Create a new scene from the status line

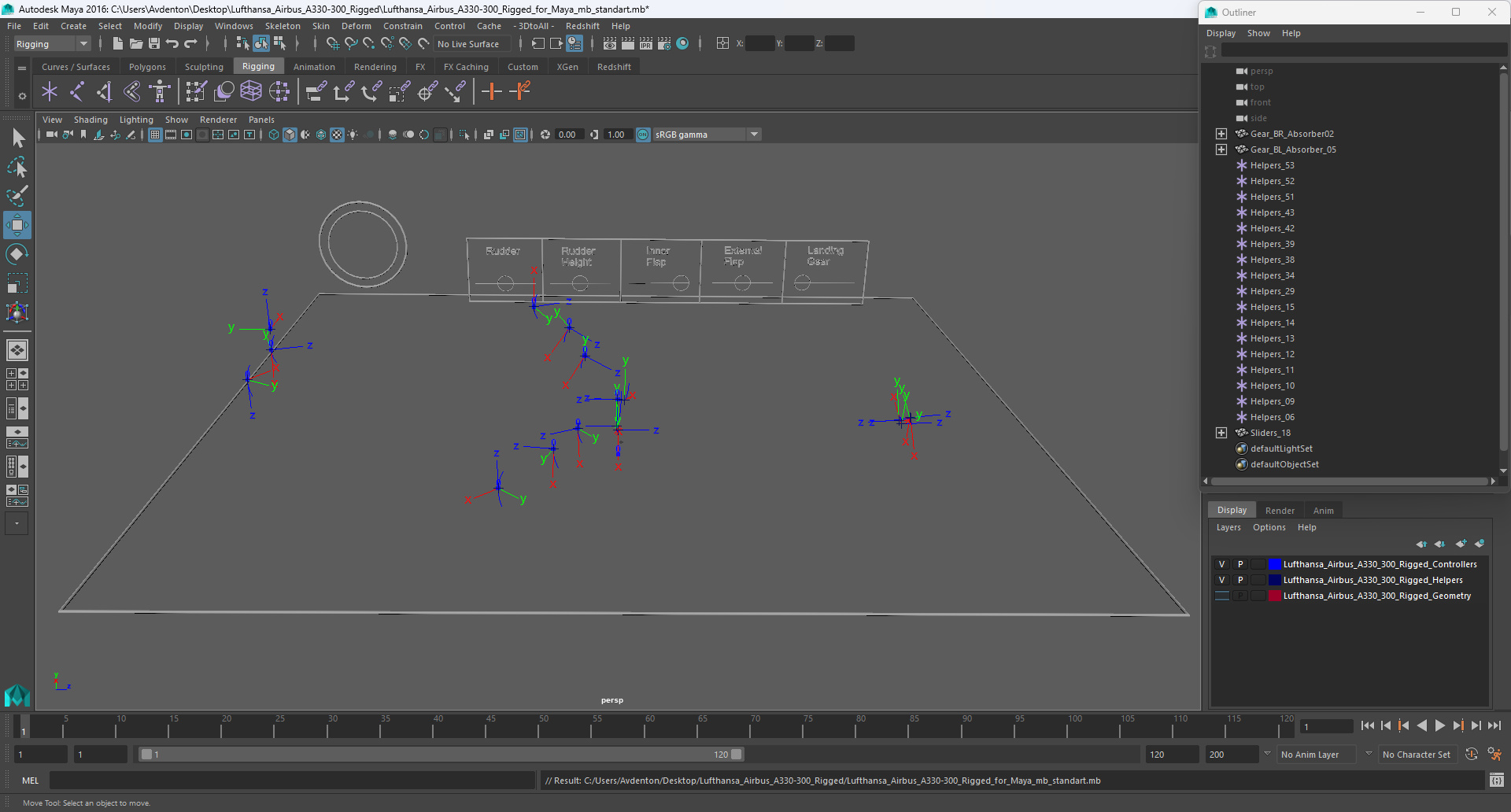(x=117, y=44)
